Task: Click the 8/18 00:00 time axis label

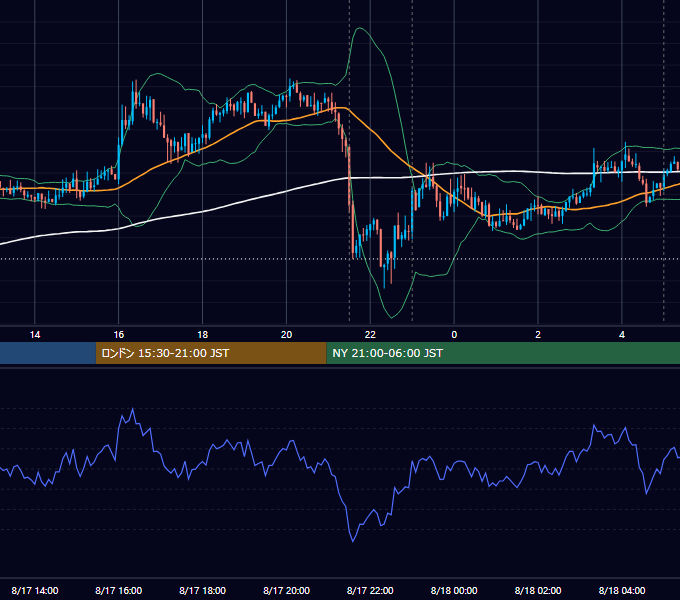Action: click(x=454, y=590)
